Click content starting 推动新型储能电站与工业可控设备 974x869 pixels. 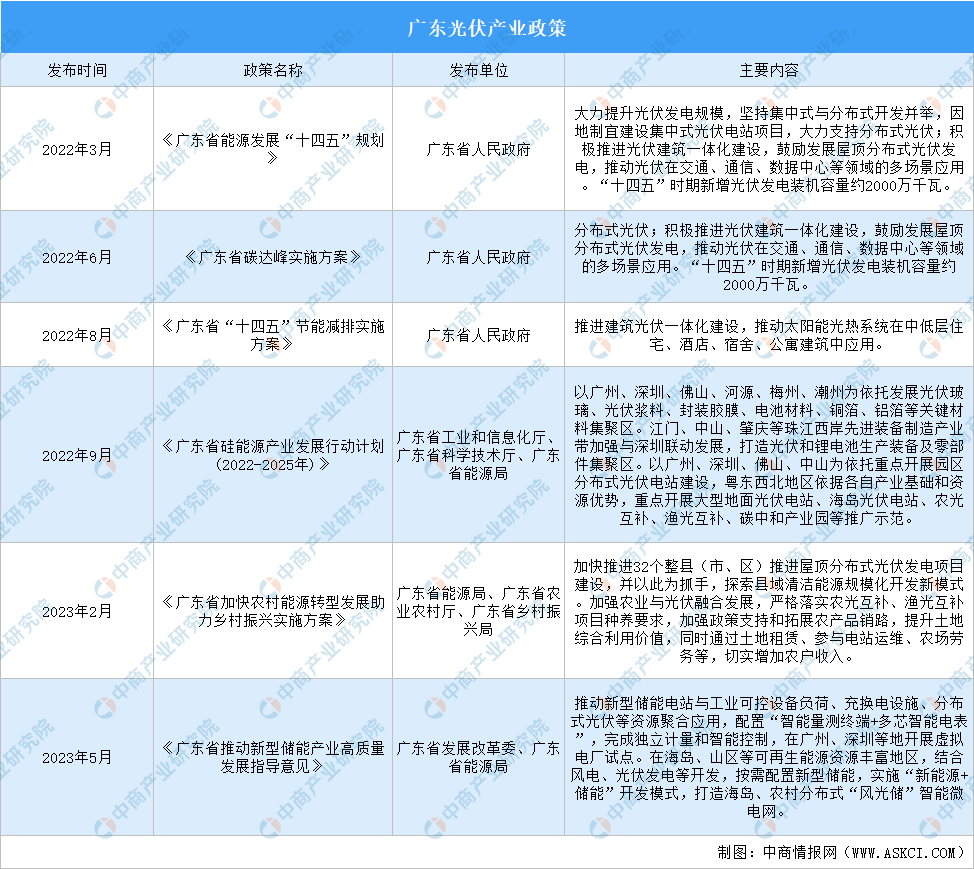click(769, 757)
